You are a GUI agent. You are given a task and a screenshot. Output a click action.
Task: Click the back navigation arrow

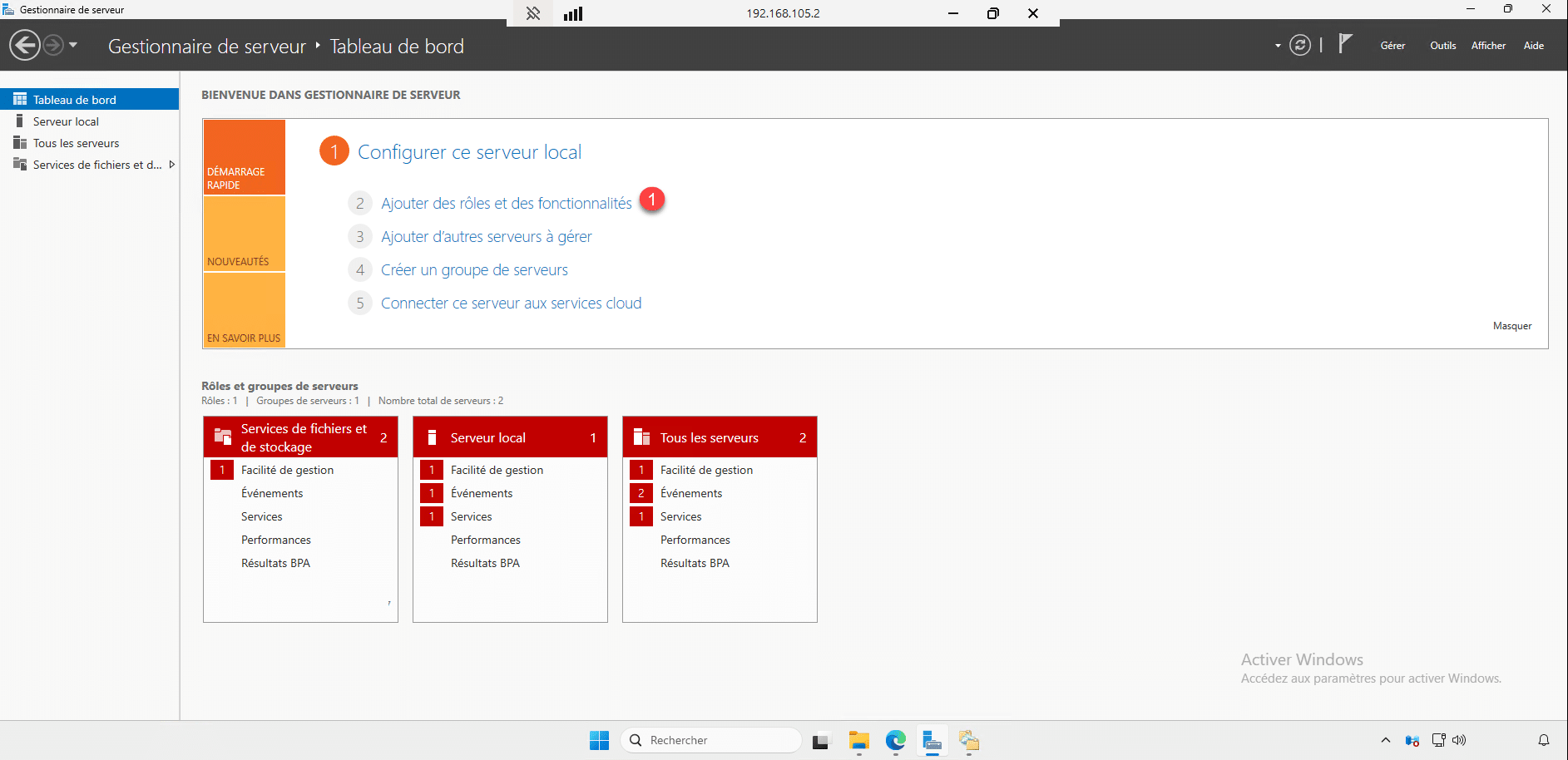click(x=25, y=45)
